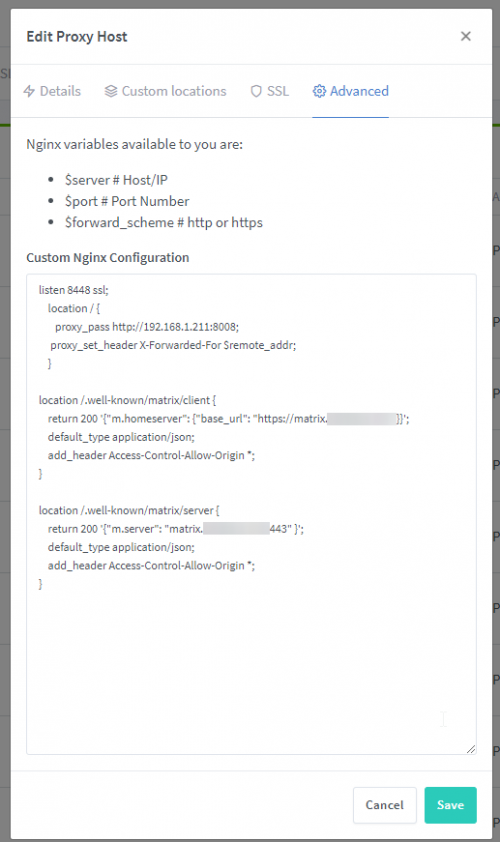Click the proxy_set_header X-Forwarded-For line
500x842 pixels.
pos(173,345)
